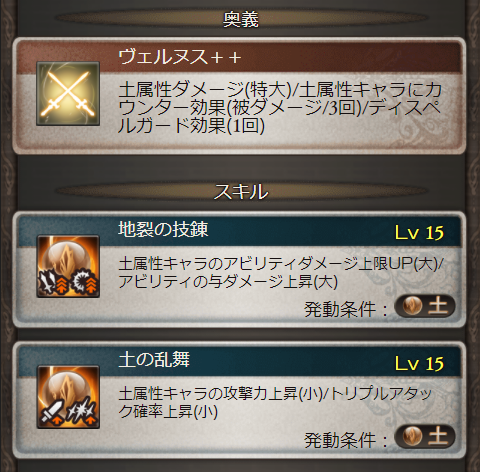Click the 地裂の技錬 ability damage description
The width and height of the screenshot is (480, 472).
click(281, 273)
